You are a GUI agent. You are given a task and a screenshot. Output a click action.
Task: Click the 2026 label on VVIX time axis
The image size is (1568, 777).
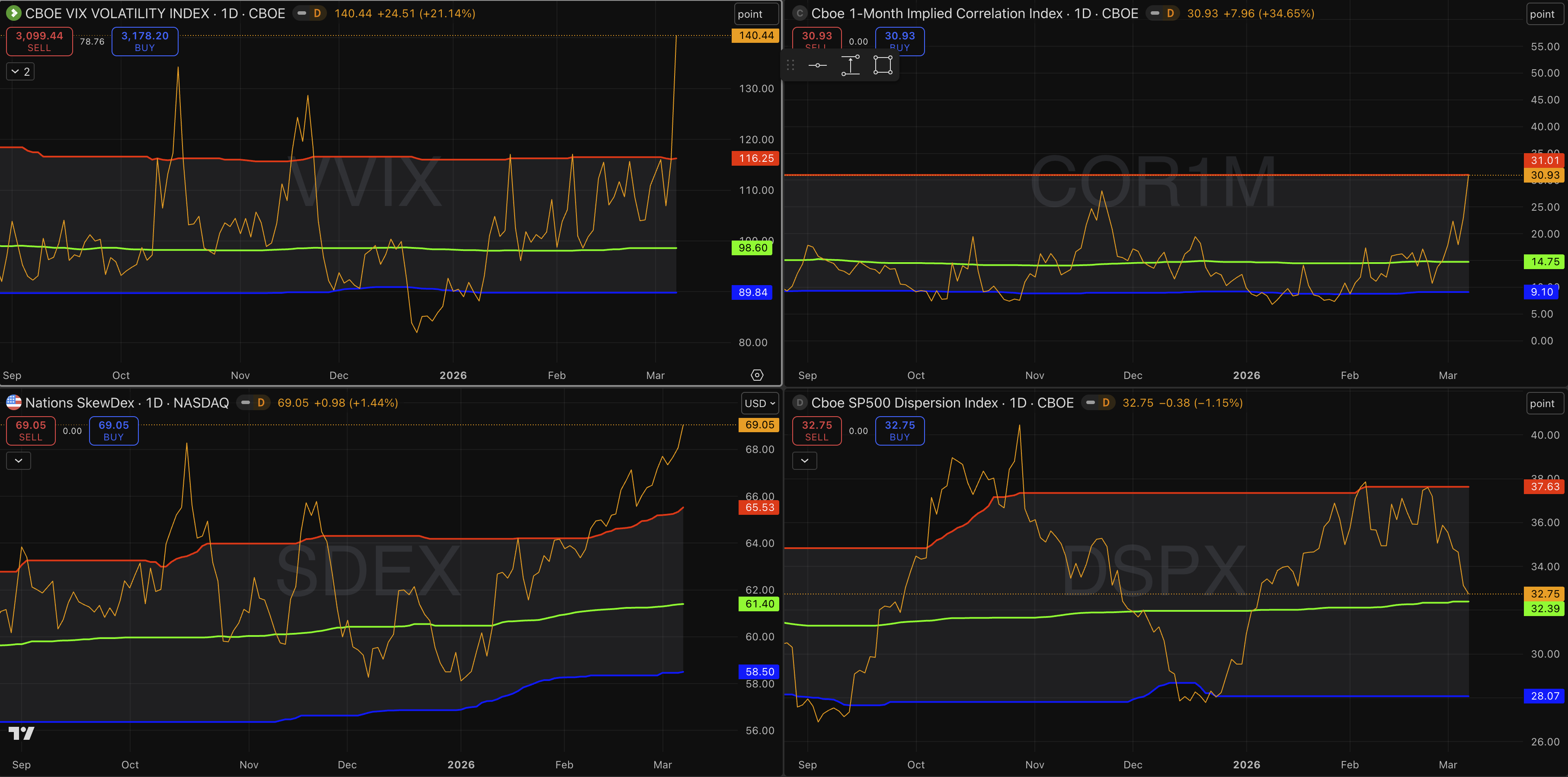pyautogui.click(x=453, y=375)
